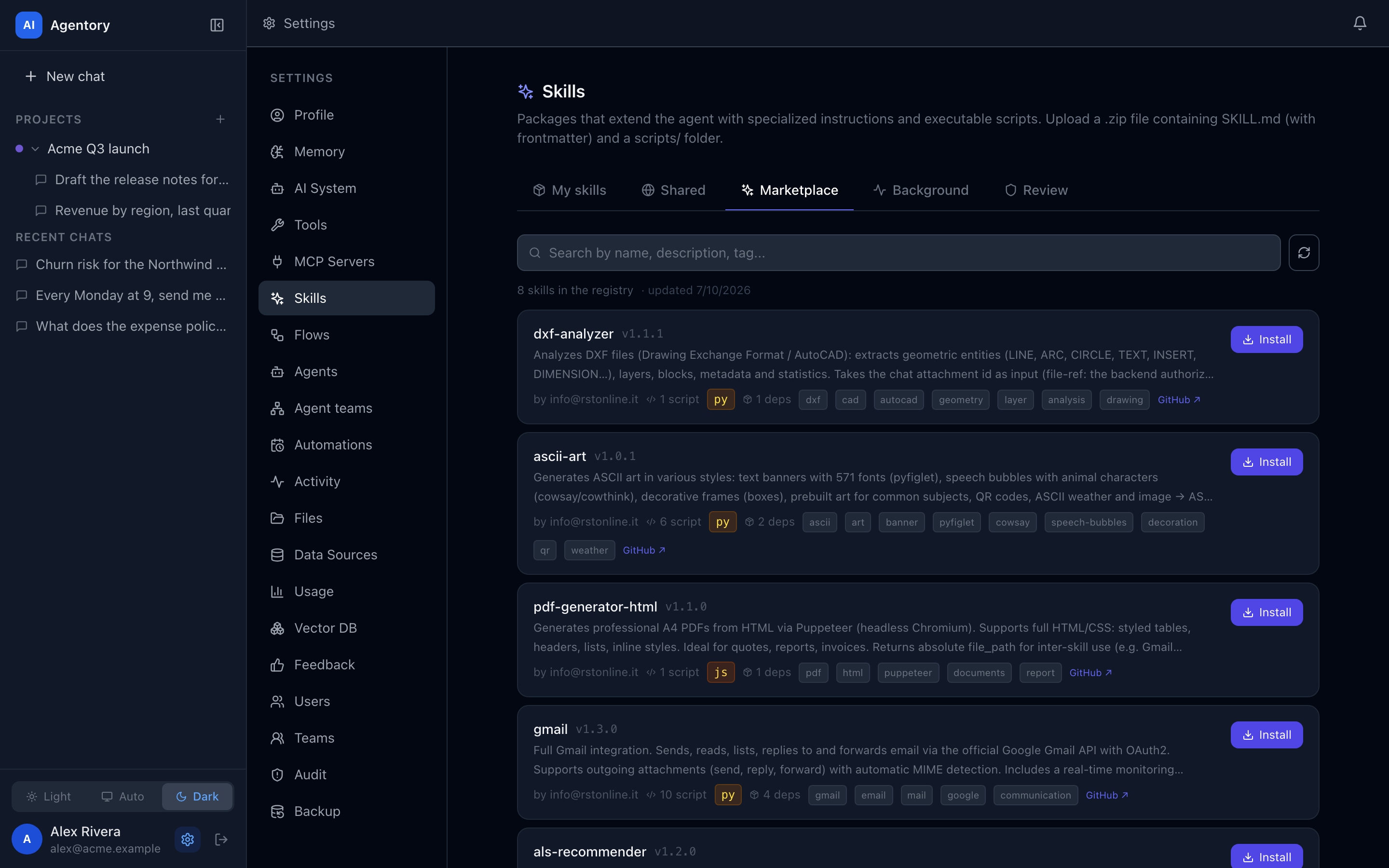Open chat 'Revenue by region, last quar'
This screenshot has height=868, width=1389.
pos(132,211)
